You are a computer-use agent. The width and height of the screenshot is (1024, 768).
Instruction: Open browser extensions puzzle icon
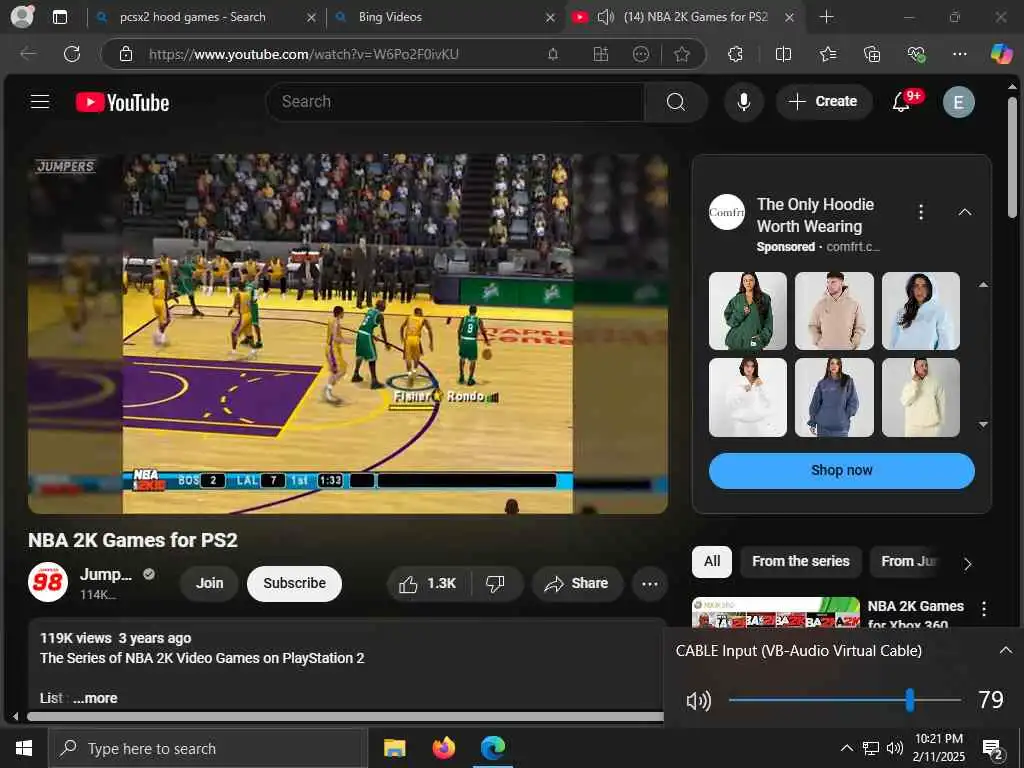click(735, 54)
